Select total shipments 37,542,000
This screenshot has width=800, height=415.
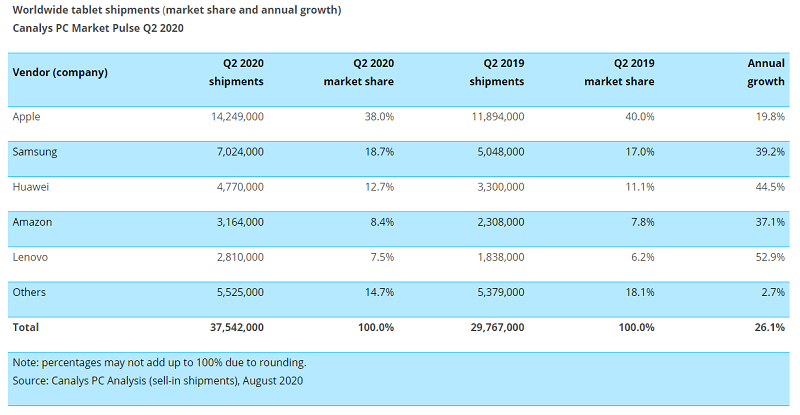coord(237,328)
